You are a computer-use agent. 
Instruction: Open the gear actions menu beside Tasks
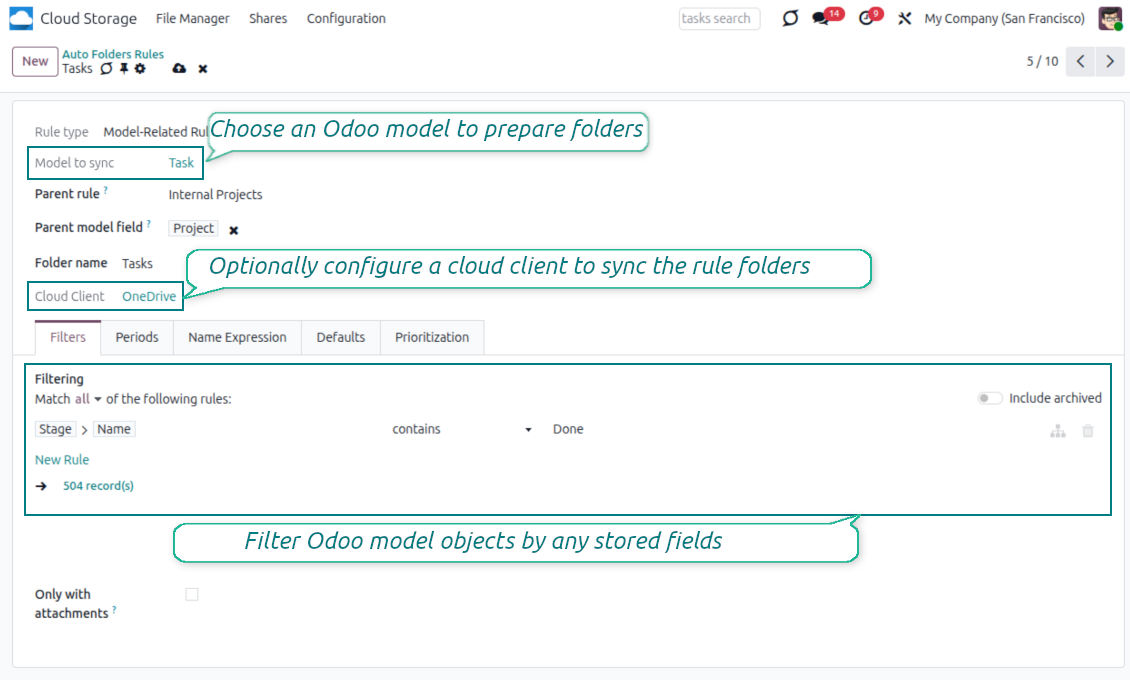[x=140, y=69]
